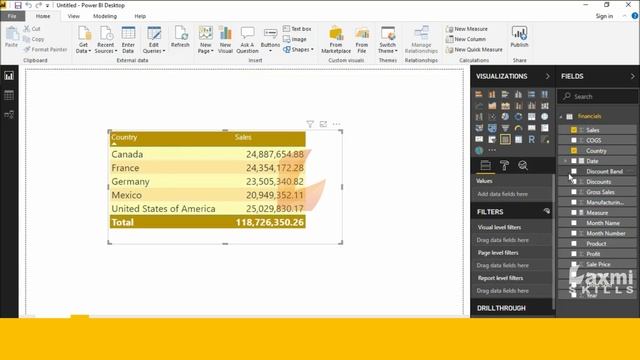Image resolution: width=640 pixels, height=360 pixels.
Task: Click the New Quick Measure button
Action: point(474,49)
